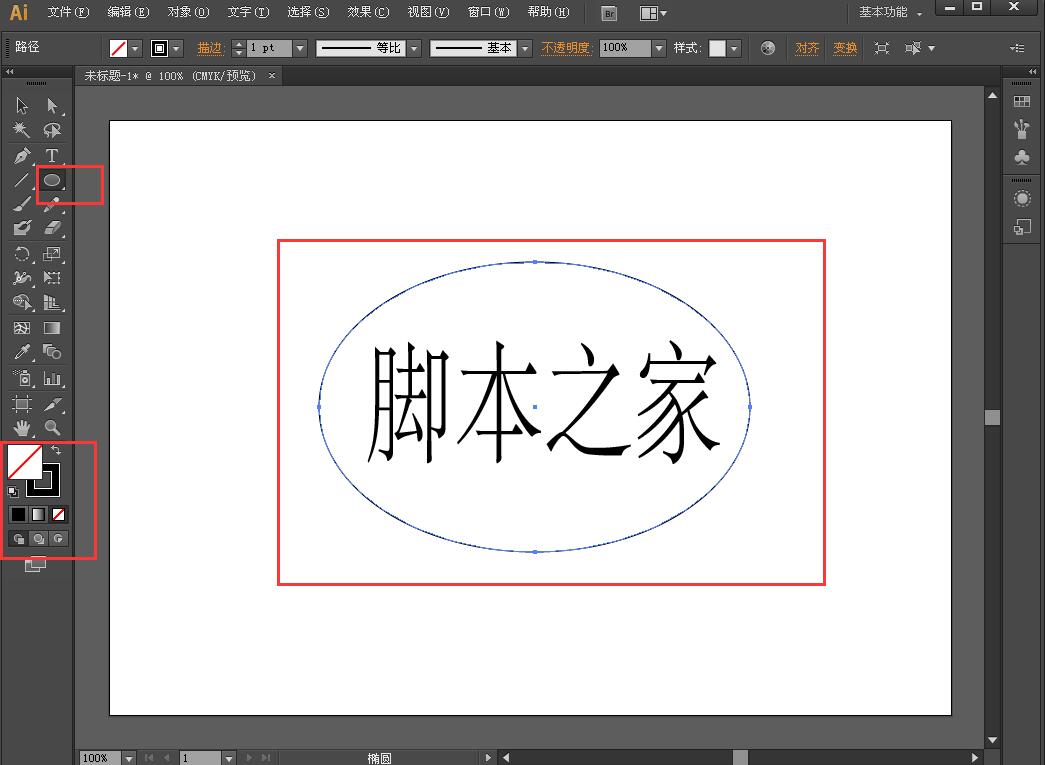Set paint mode to Gradient
Image resolution: width=1045 pixels, height=765 pixels.
tap(39, 514)
